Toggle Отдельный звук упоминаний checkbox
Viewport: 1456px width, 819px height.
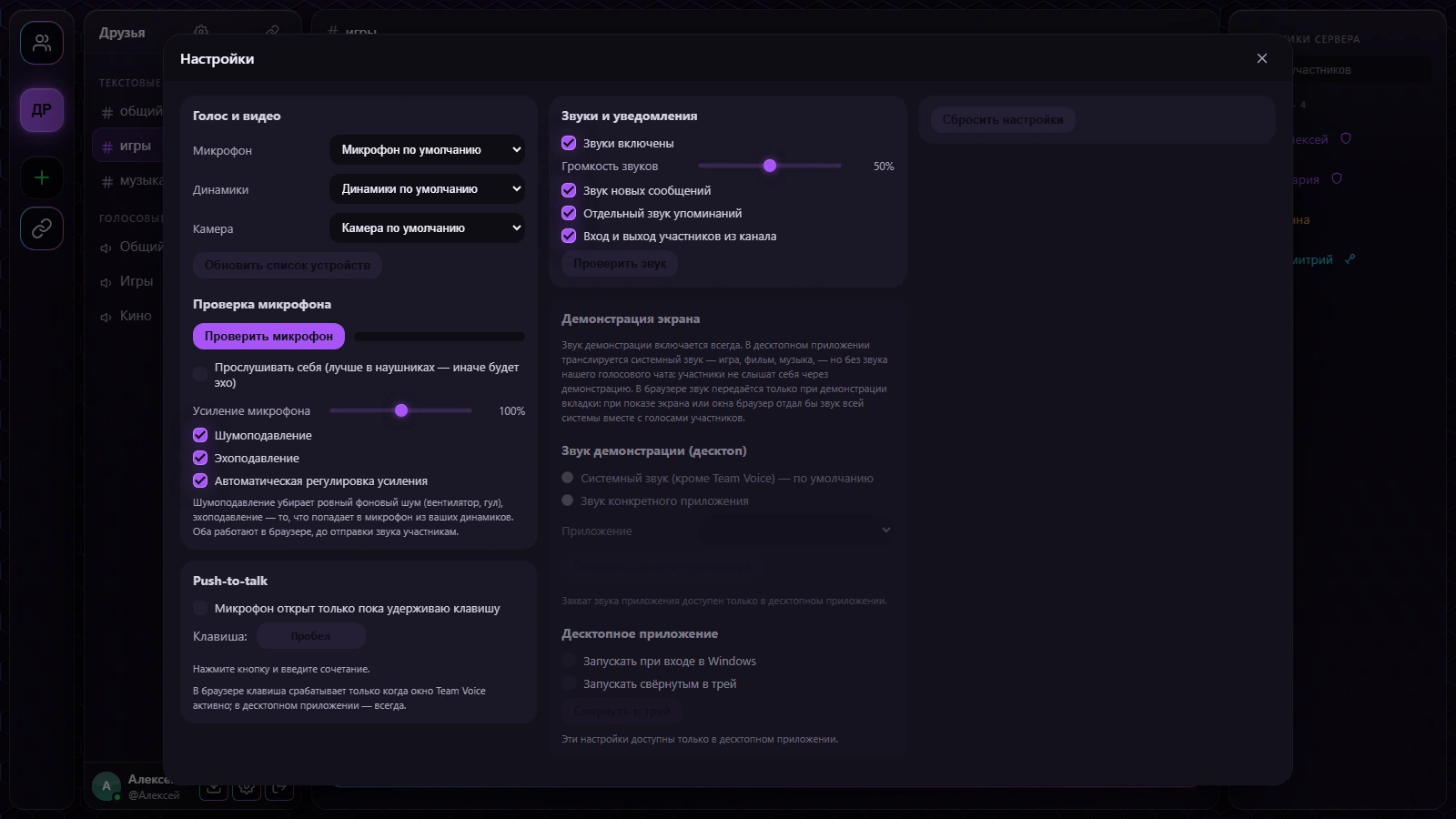pyautogui.click(x=569, y=213)
